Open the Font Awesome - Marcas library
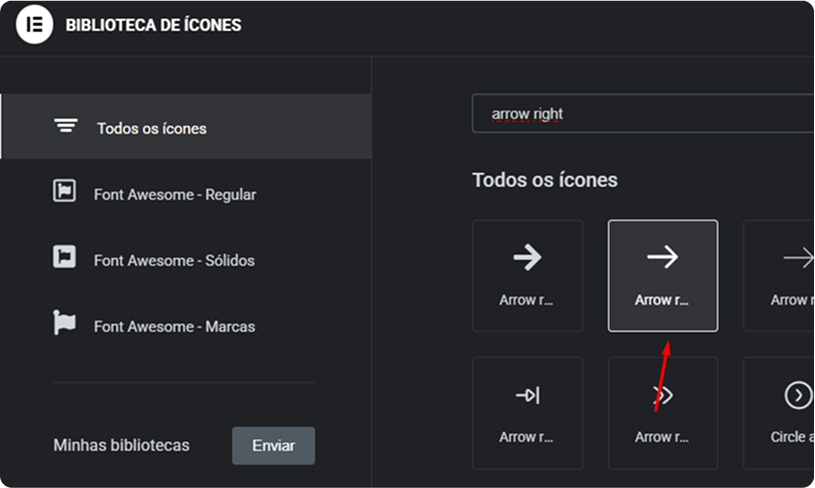 pyautogui.click(x=174, y=326)
